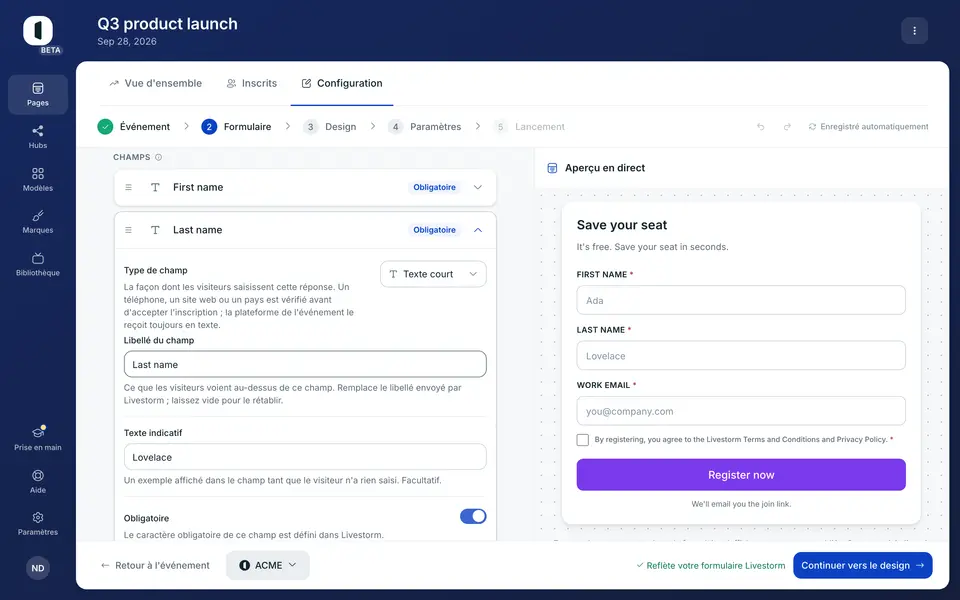This screenshot has width=960, height=600.
Task: Select step 2 Formulaire
Action: 236,127
